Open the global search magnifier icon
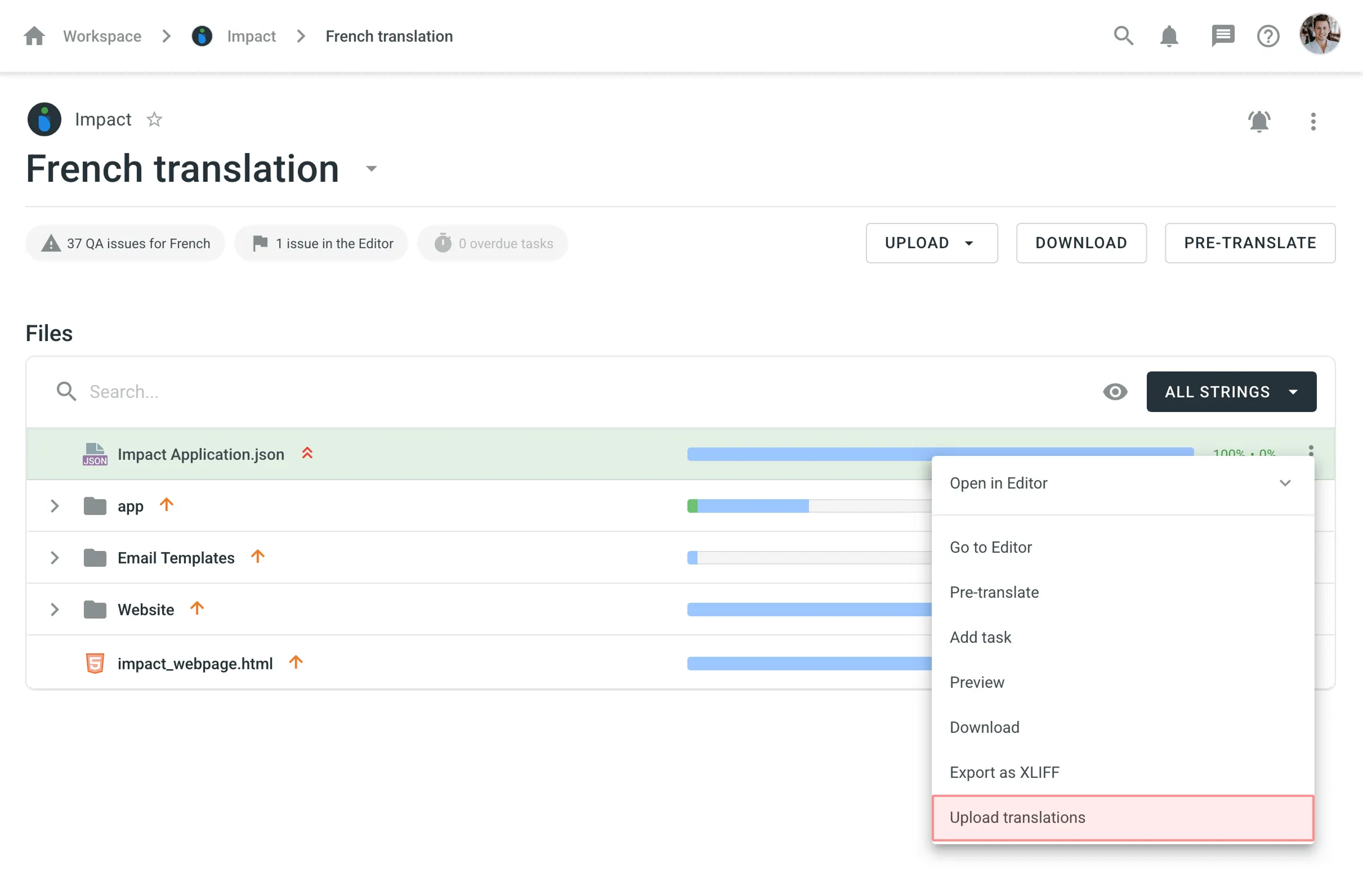The height and width of the screenshot is (896, 1363). pos(1123,35)
